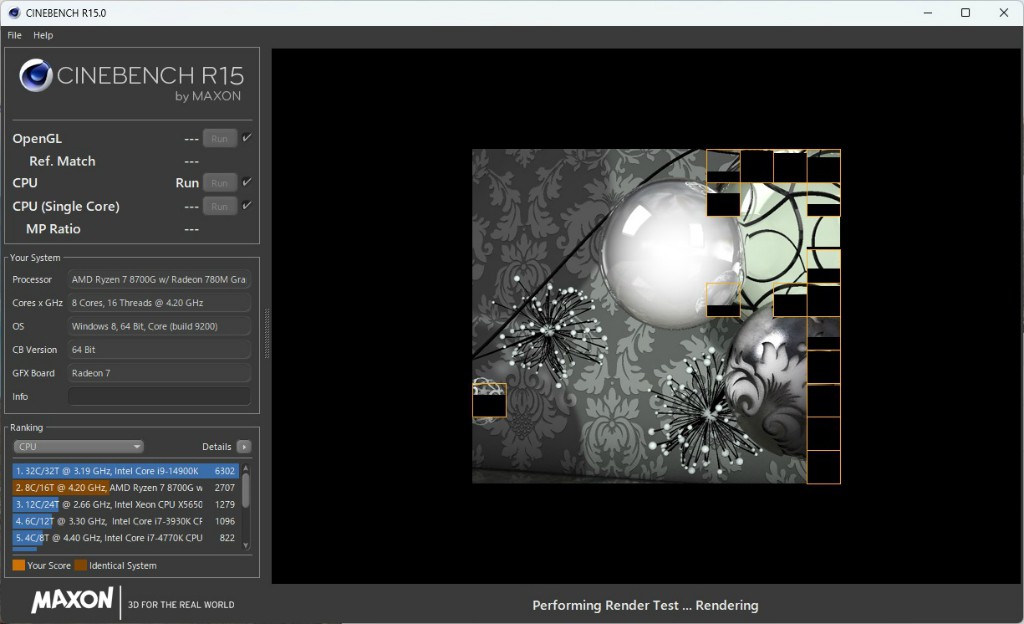
Task: Click the scroll up arrow in ranking list
Action: point(245,467)
